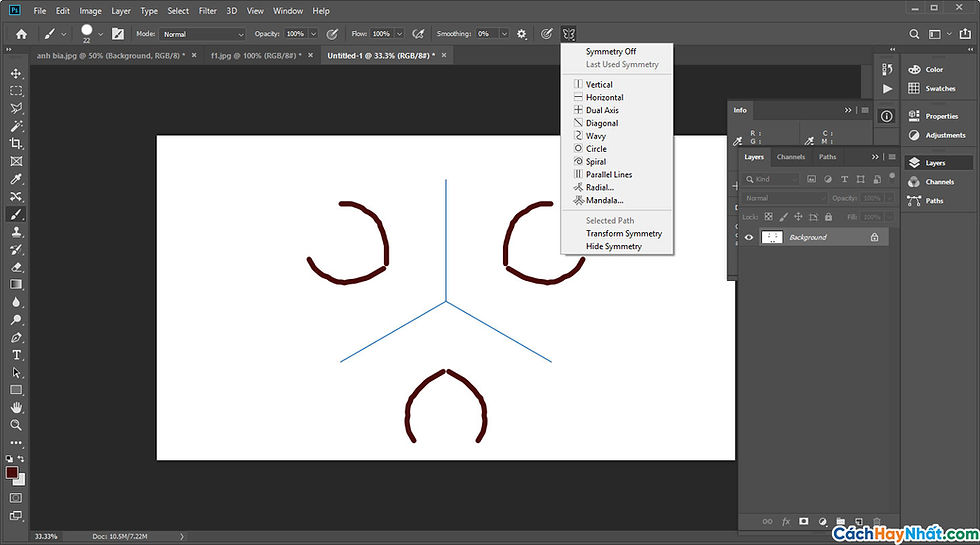Click the Info panel circled-i icon

(887, 116)
